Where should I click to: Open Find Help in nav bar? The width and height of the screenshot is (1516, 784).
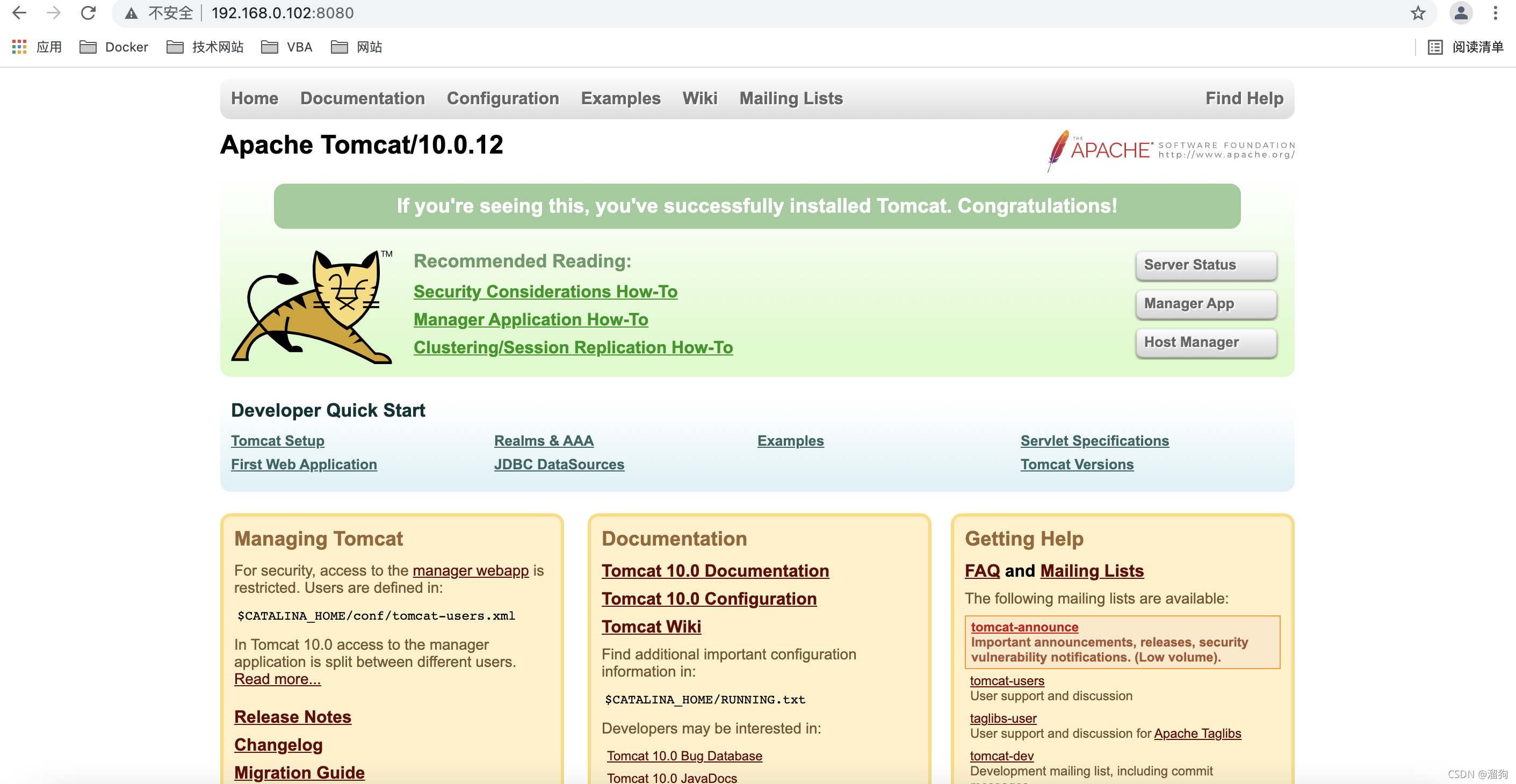1244,98
